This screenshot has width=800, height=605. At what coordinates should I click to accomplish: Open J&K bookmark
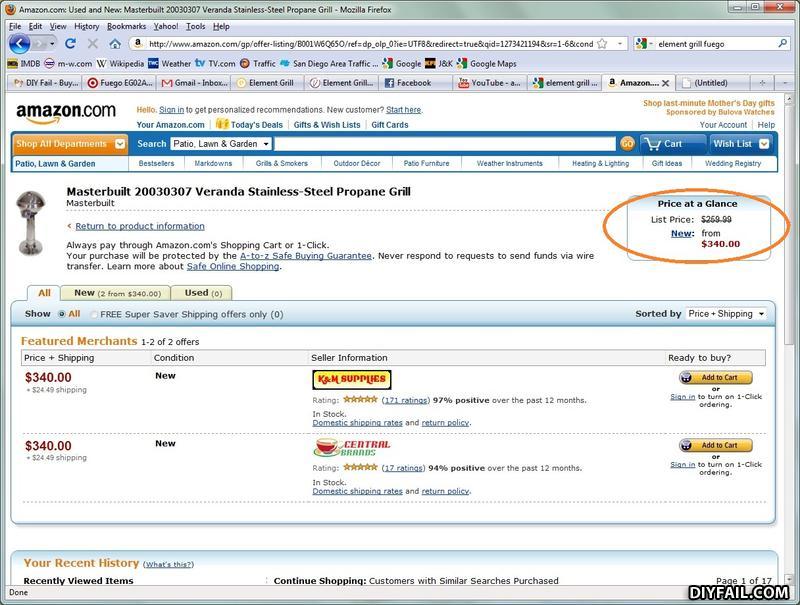[439, 63]
